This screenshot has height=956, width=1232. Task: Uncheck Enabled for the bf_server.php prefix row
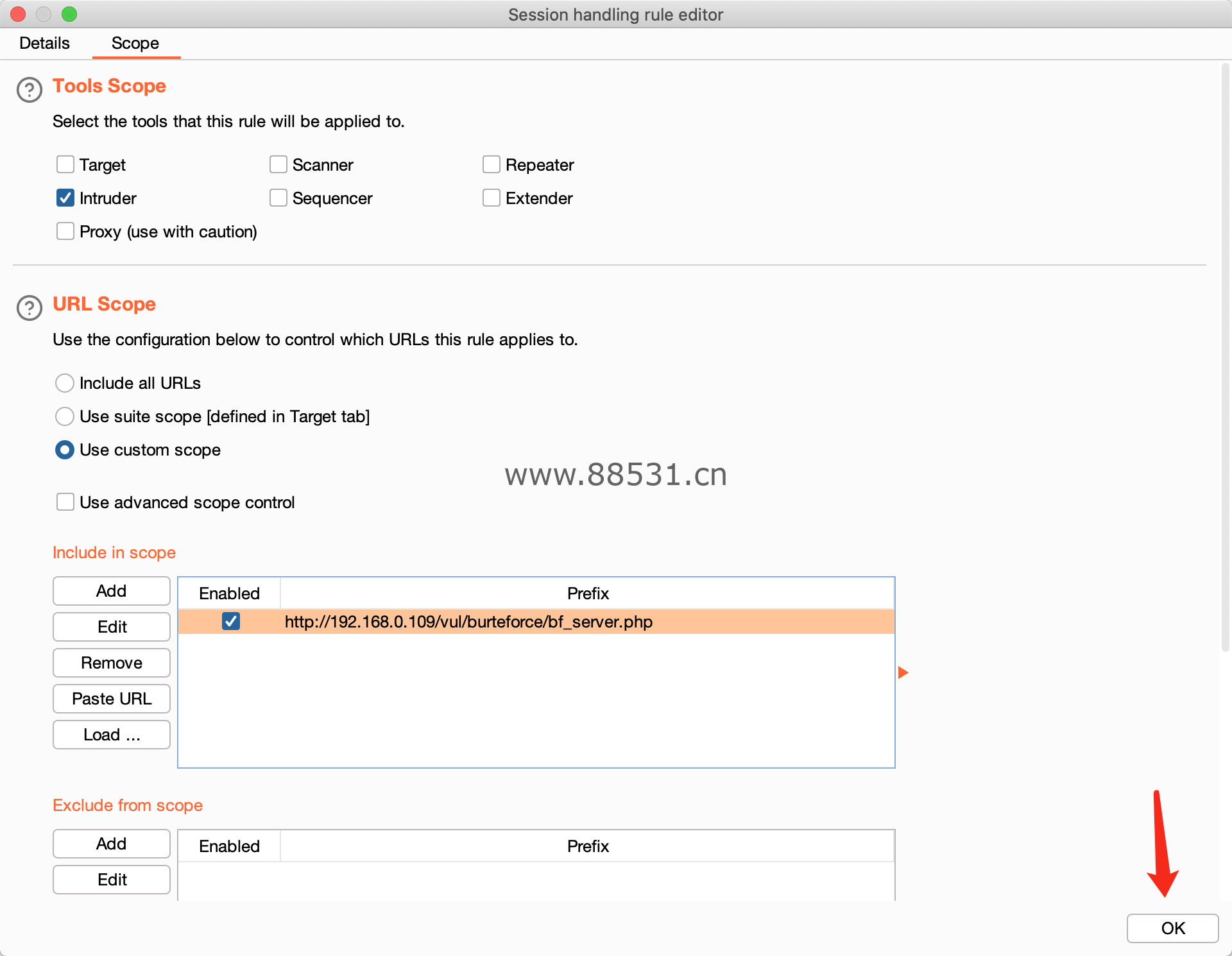(231, 621)
